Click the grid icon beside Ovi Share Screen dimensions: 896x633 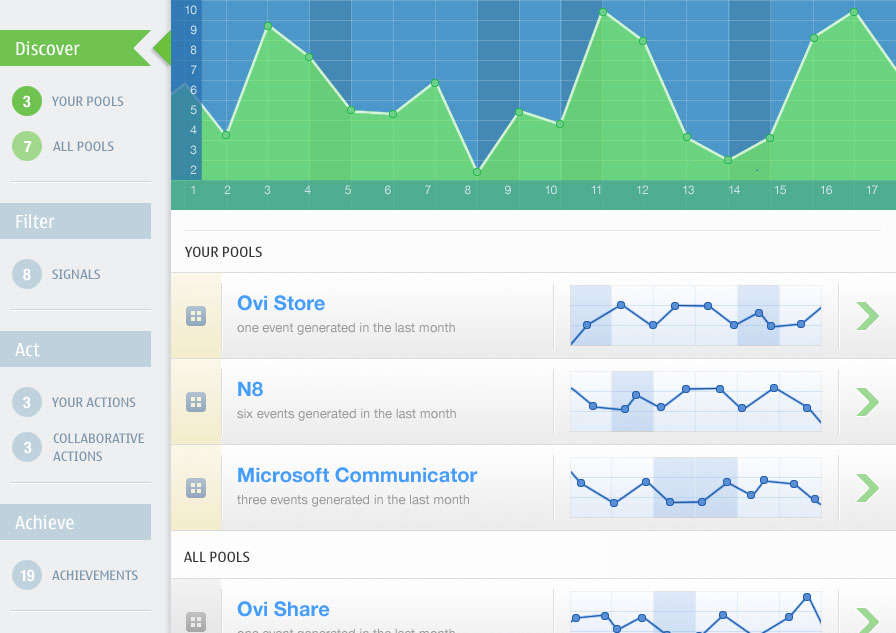(x=196, y=621)
